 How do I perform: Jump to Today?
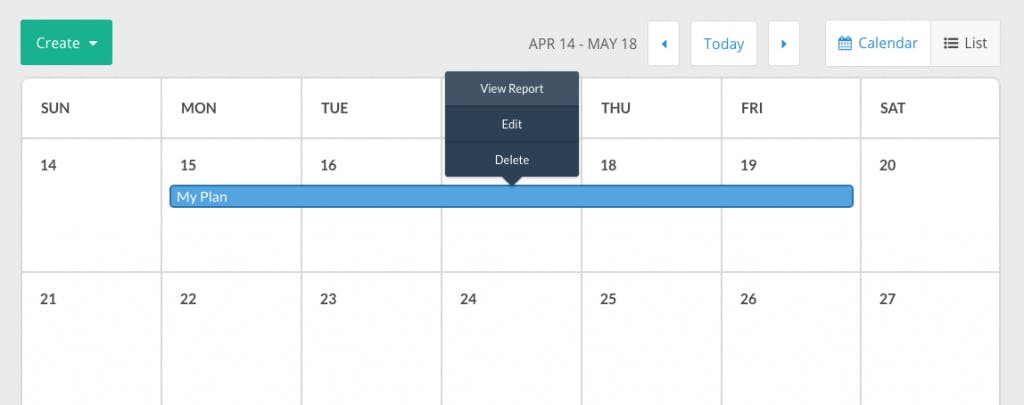(723, 44)
